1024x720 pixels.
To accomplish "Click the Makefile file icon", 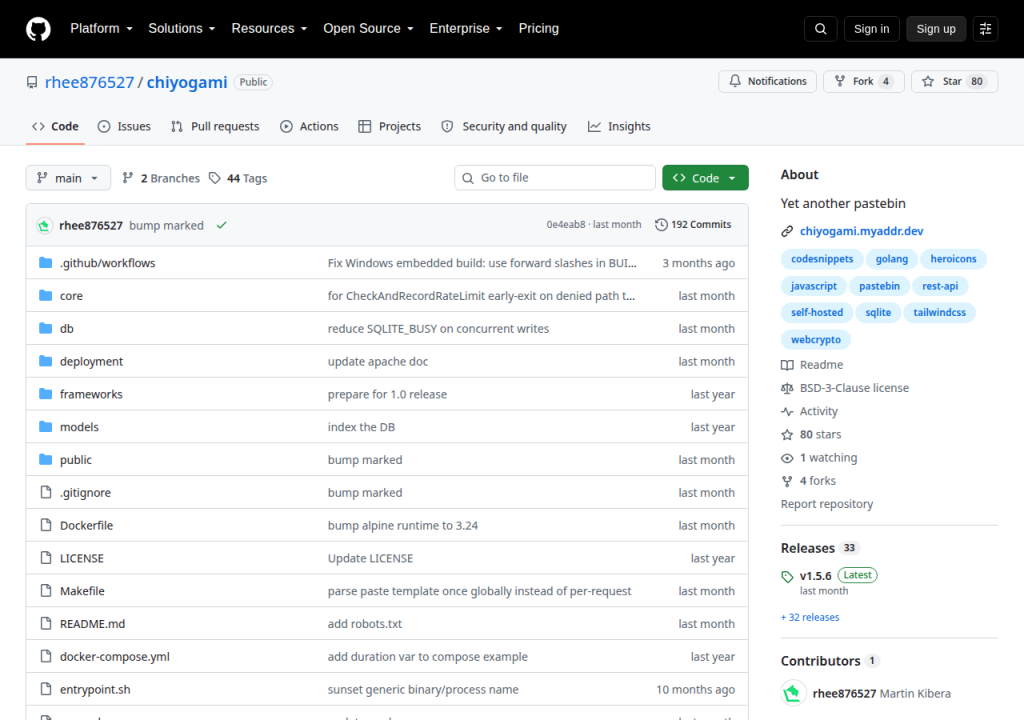I will point(46,591).
